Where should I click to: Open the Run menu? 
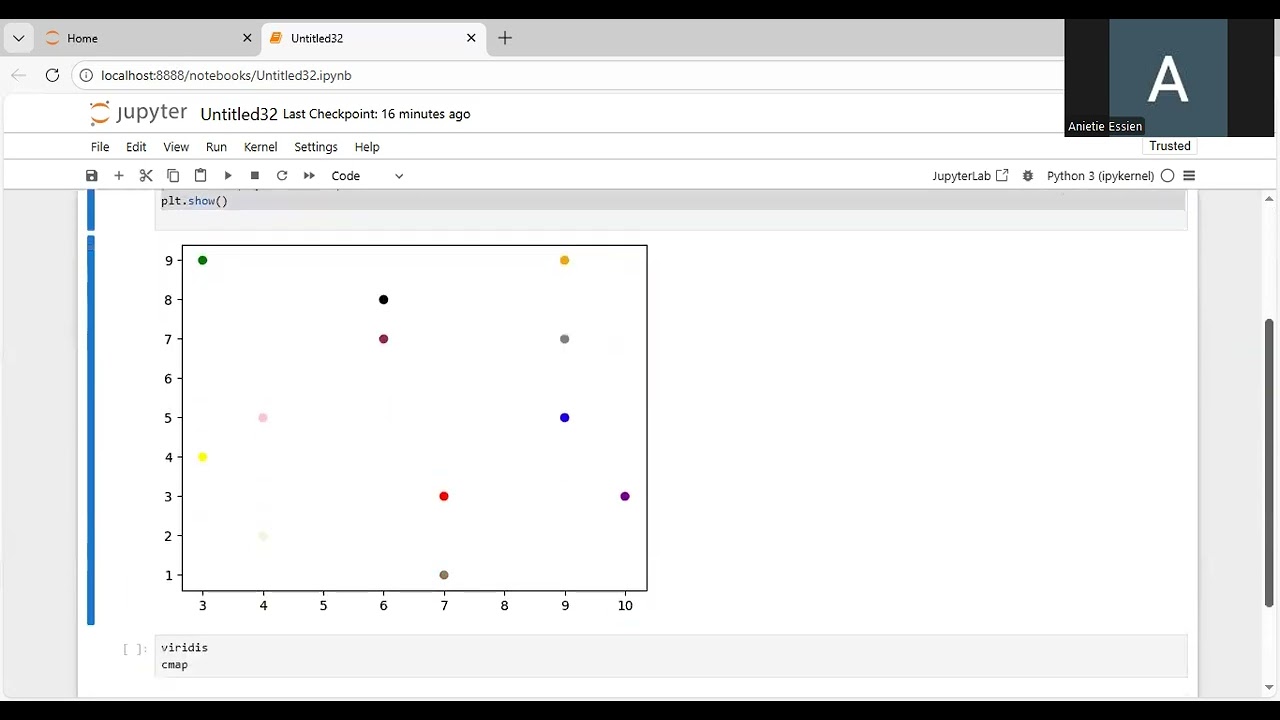point(216,147)
